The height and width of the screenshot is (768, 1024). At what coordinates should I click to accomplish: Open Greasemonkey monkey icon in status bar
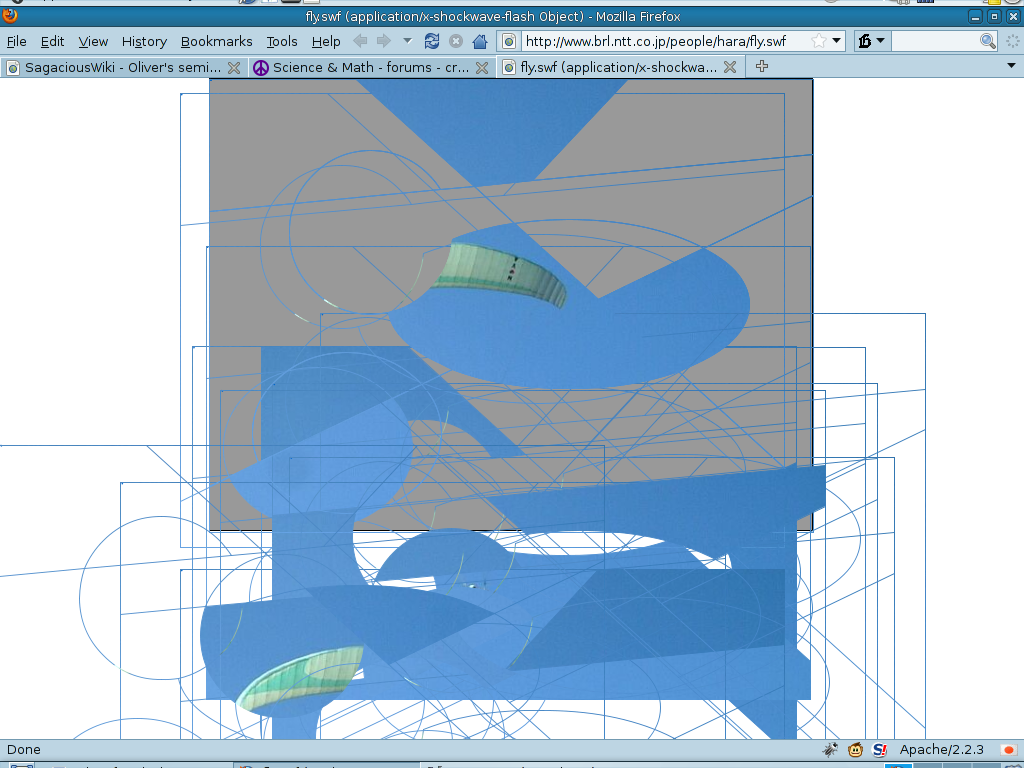[x=855, y=749]
